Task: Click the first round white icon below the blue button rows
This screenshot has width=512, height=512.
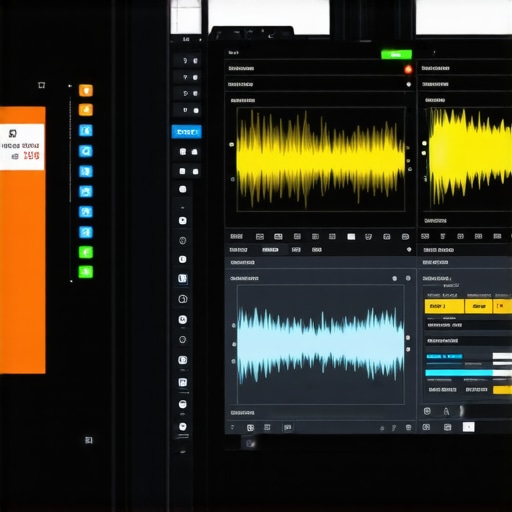Action: click(x=183, y=189)
